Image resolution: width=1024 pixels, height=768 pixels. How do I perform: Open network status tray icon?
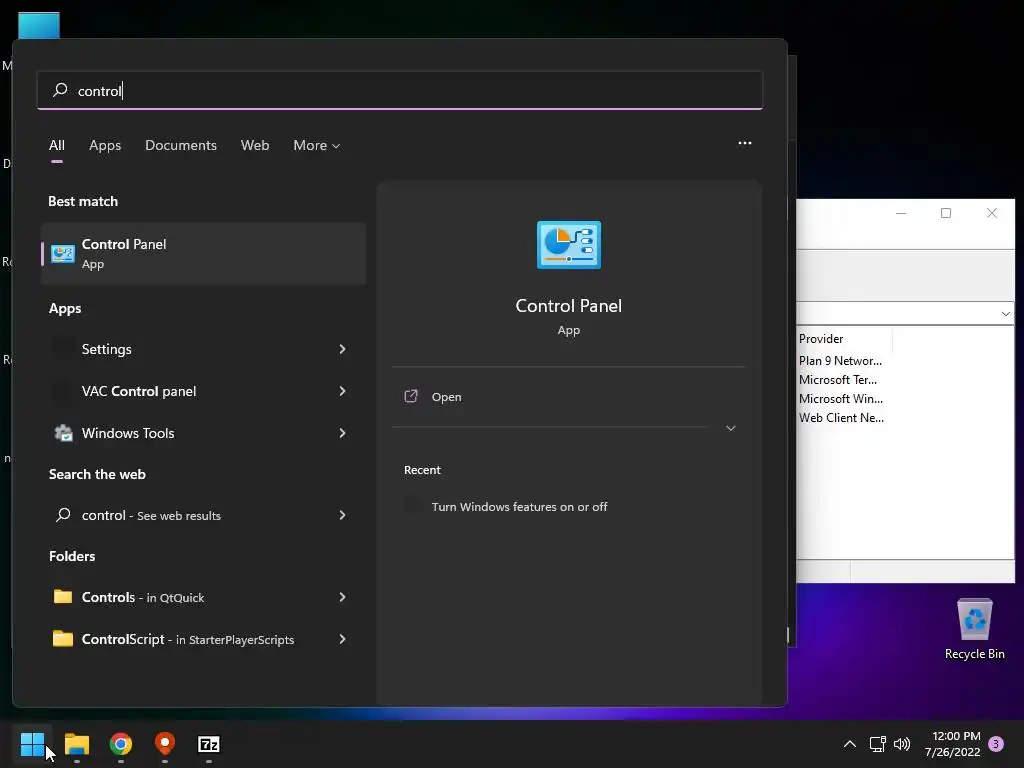[x=877, y=744]
